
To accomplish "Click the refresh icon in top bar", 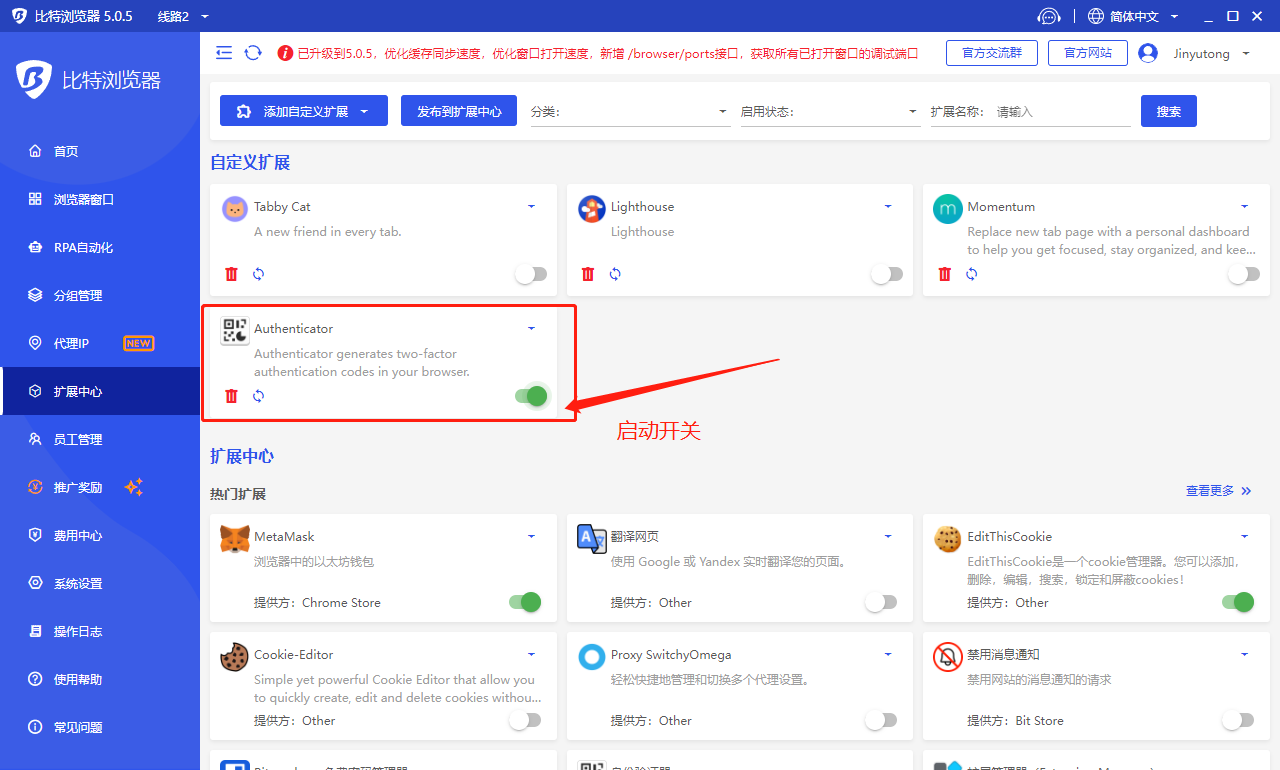I will coord(253,53).
